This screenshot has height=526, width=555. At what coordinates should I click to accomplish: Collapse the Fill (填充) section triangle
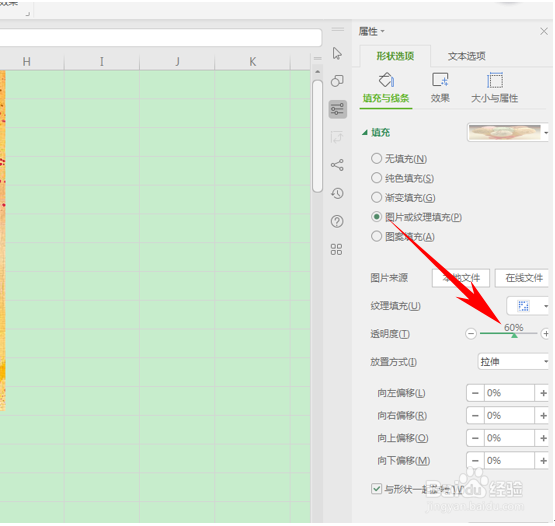365,133
